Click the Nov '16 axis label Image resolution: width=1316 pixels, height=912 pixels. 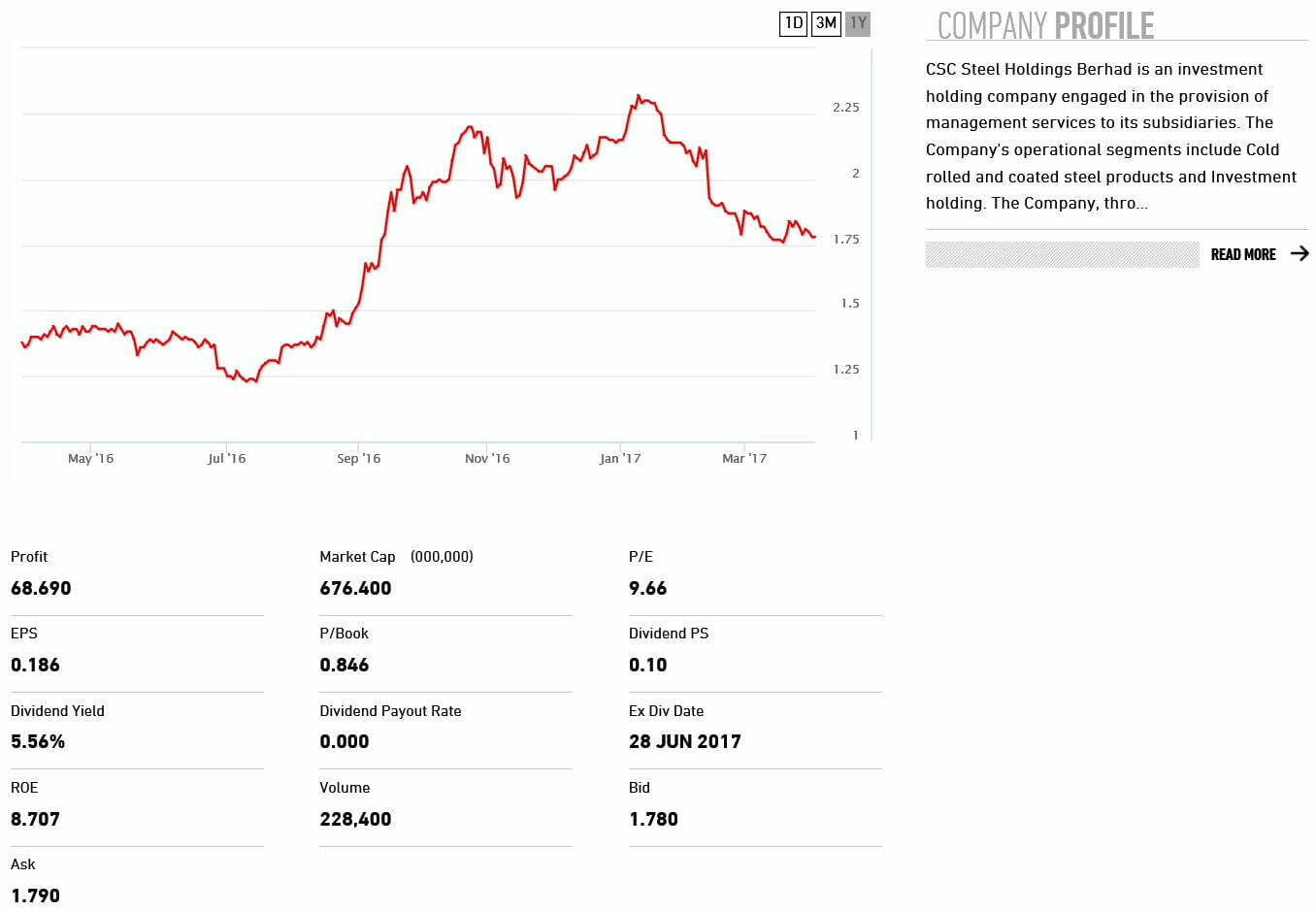(487, 459)
